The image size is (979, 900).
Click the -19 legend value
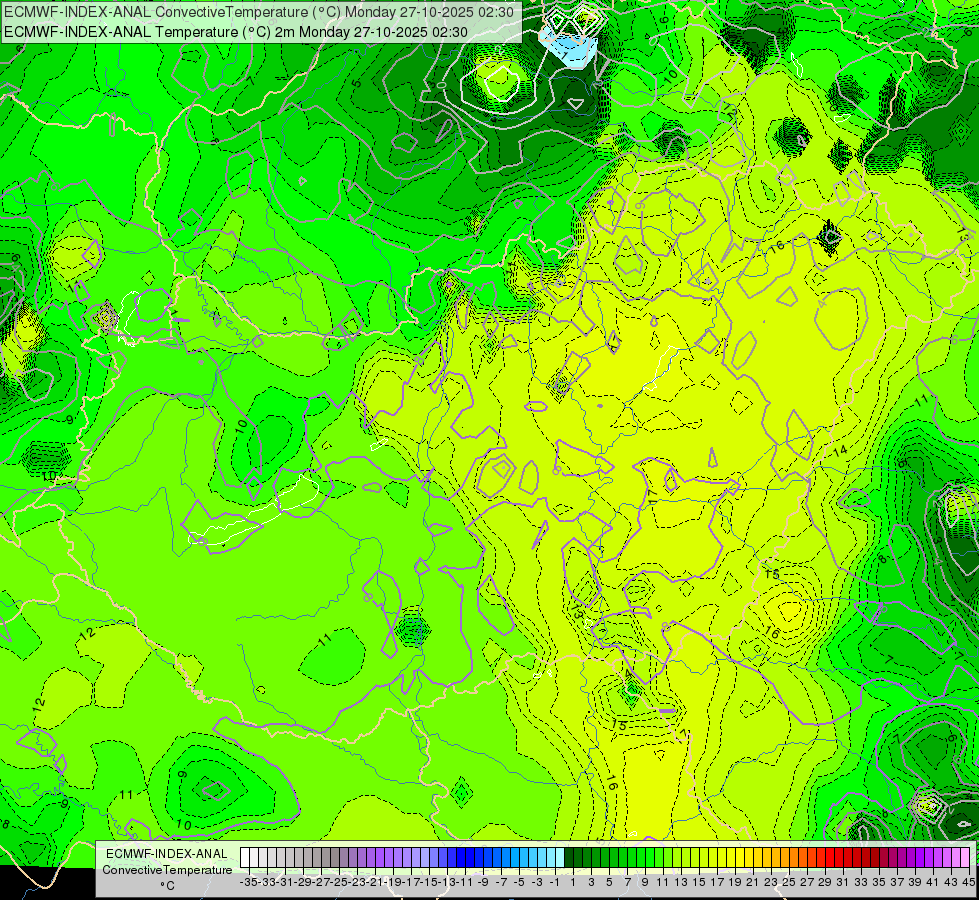coord(393,882)
